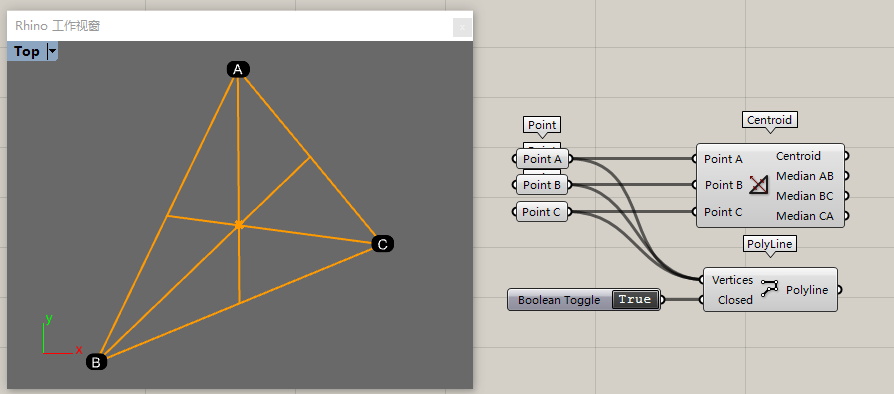Click the Polyline output grip
This screenshot has width=894, height=394.
(x=839, y=290)
